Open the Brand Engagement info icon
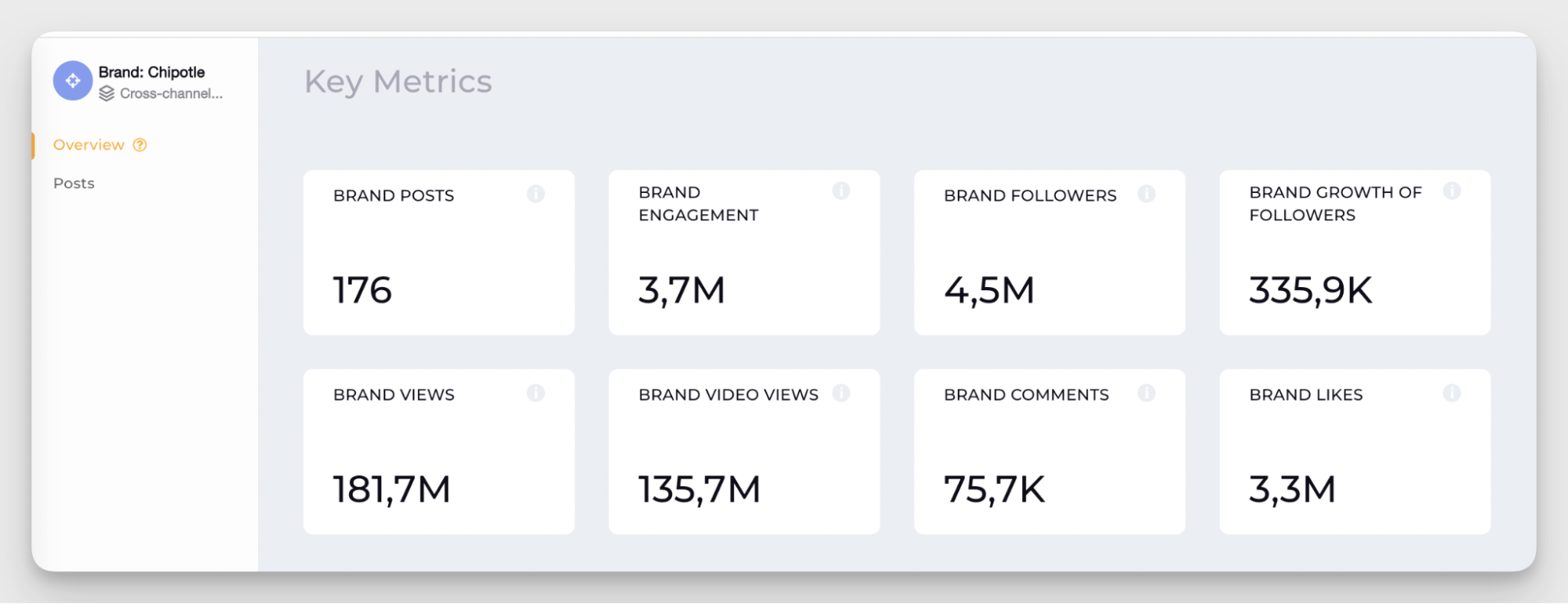The width and height of the screenshot is (1568, 604). click(x=841, y=191)
